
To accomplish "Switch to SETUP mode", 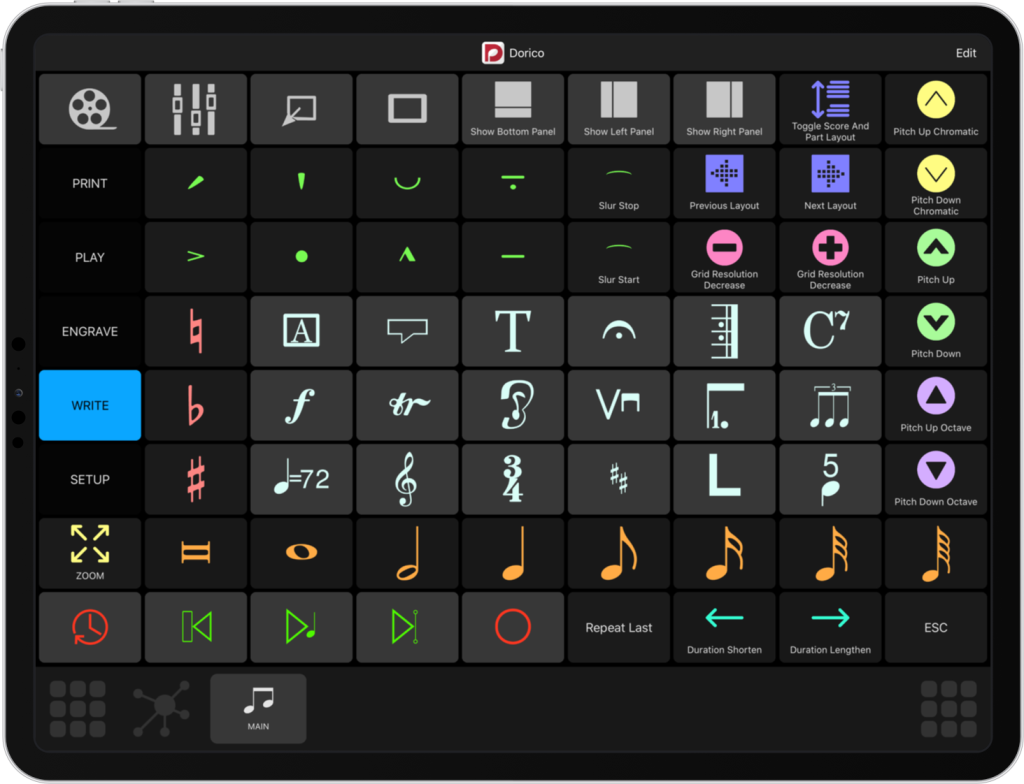I will pyautogui.click(x=90, y=479).
